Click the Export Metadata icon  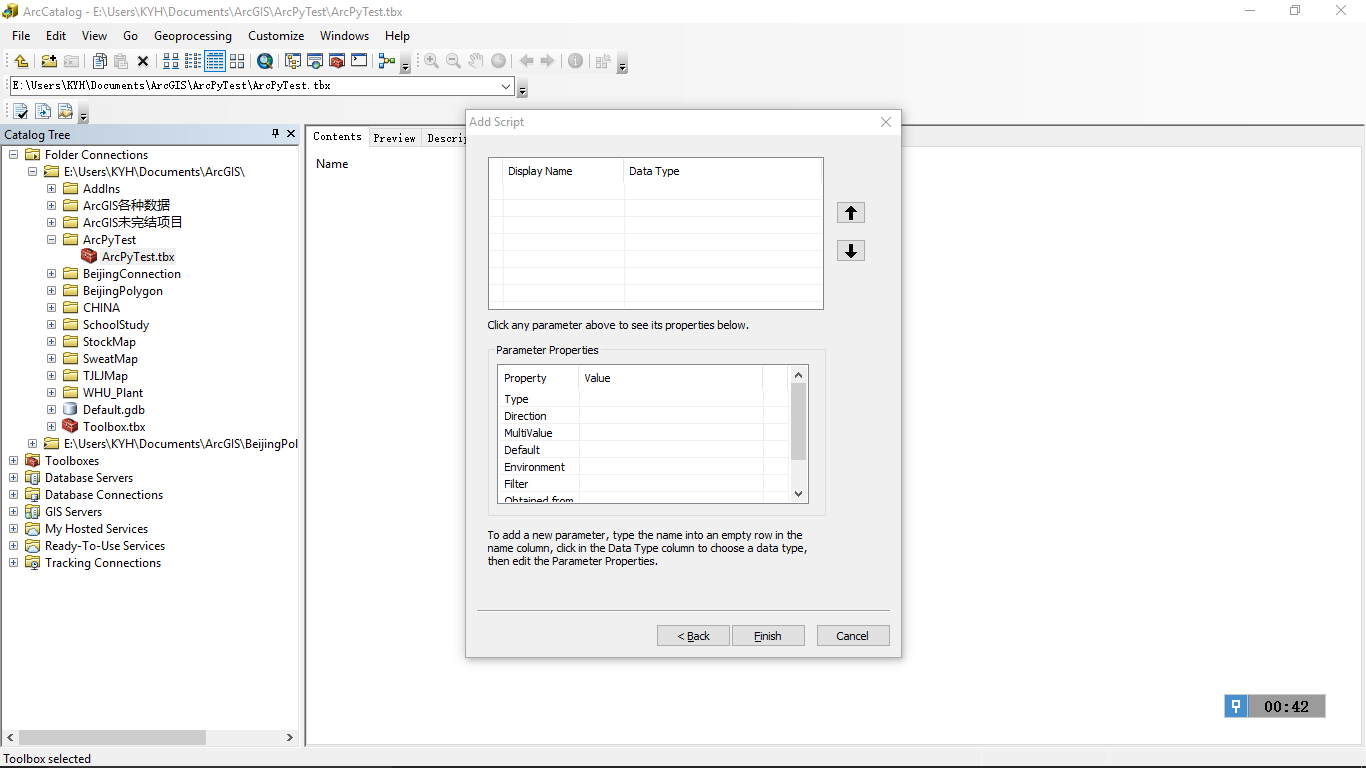(43, 111)
